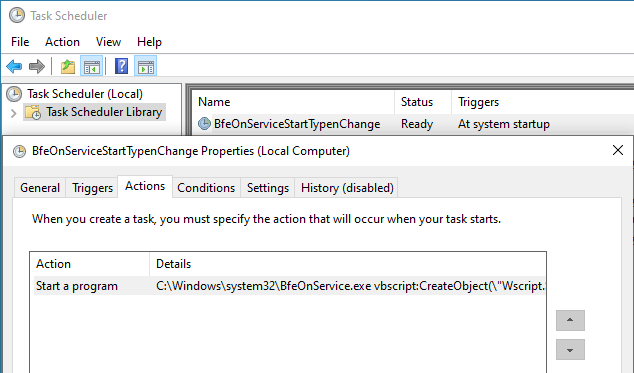Open the History (disabled) tab
This screenshot has width=634, height=373.
click(x=347, y=188)
